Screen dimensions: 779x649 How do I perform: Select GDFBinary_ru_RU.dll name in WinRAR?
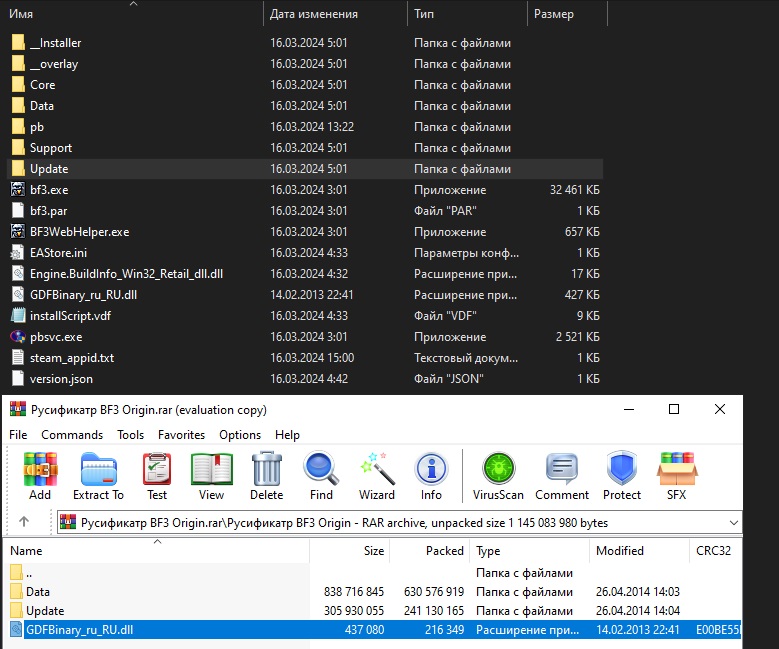click(x=79, y=630)
